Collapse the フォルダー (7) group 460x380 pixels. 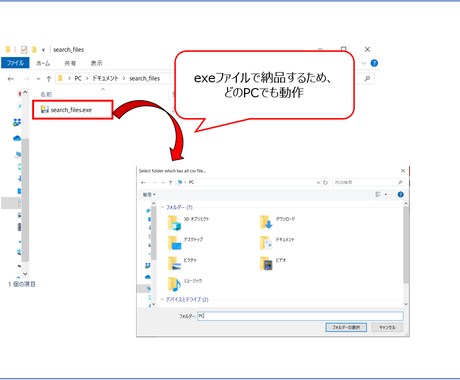[x=162, y=207]
